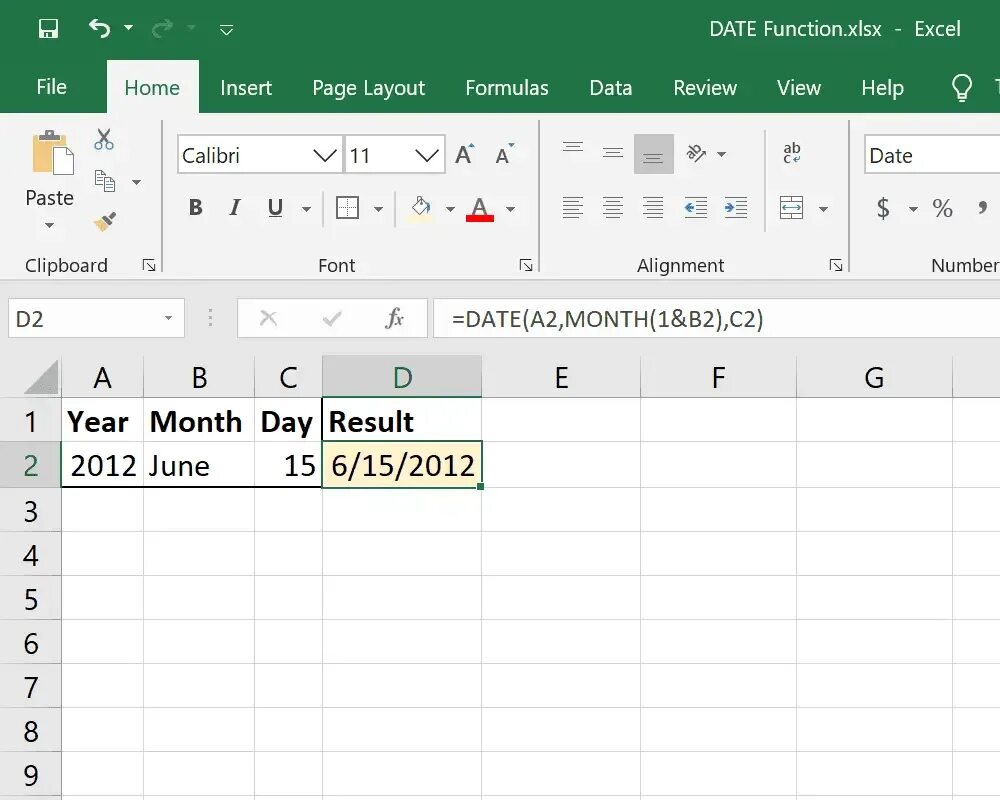This screenshot has width=1000, height=800.
Task: Select the Format Painter brush
Action: [x=105, y=221]
